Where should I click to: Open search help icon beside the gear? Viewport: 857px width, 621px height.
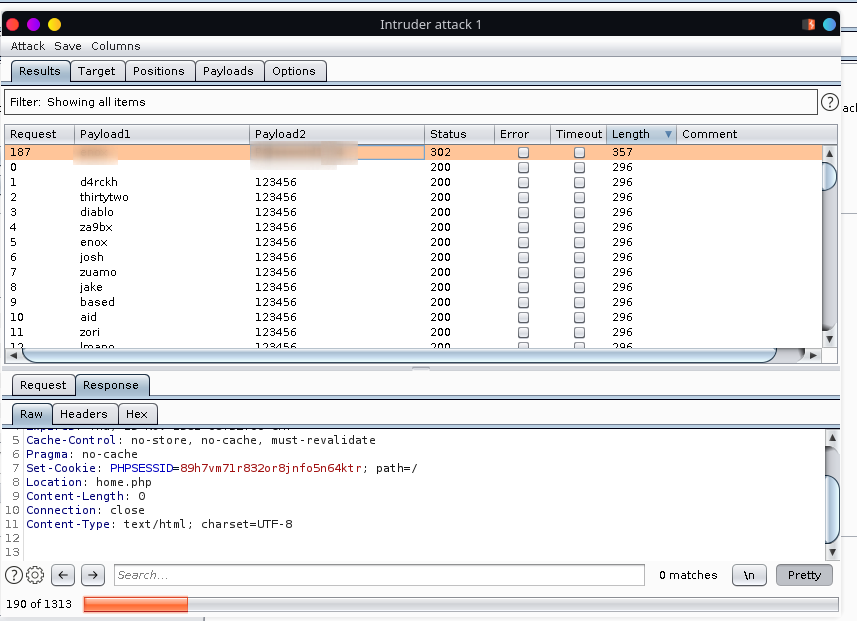click(x=14, y=575)
